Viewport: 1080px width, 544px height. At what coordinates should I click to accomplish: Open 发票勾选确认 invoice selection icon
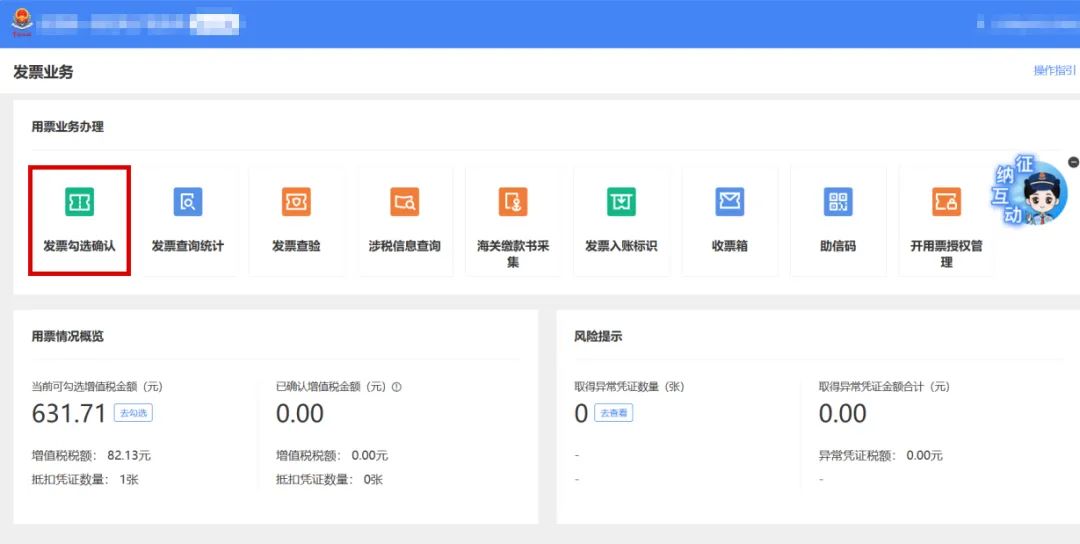click(79, 202)
